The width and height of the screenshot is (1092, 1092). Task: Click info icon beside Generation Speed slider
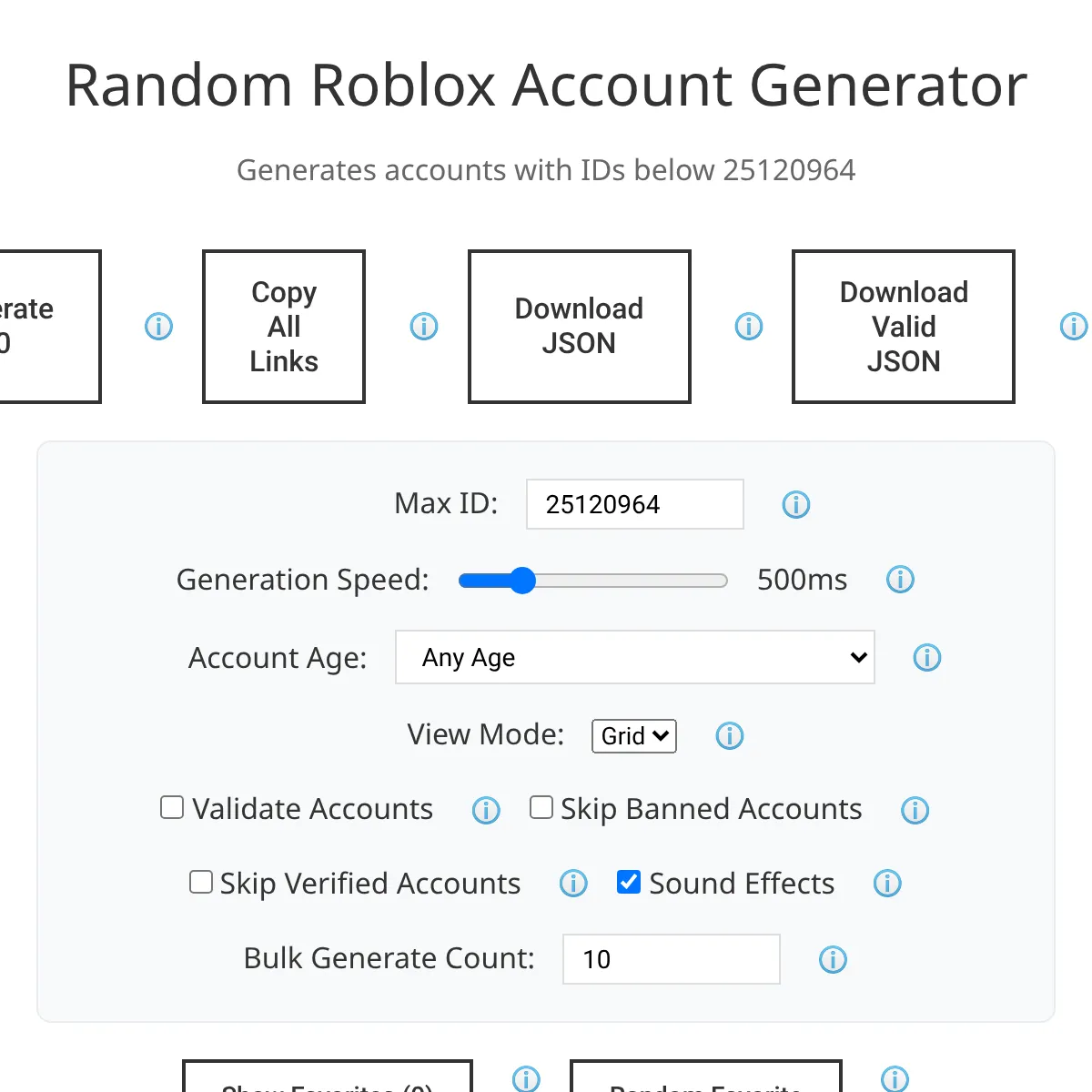tap(900, 580)
